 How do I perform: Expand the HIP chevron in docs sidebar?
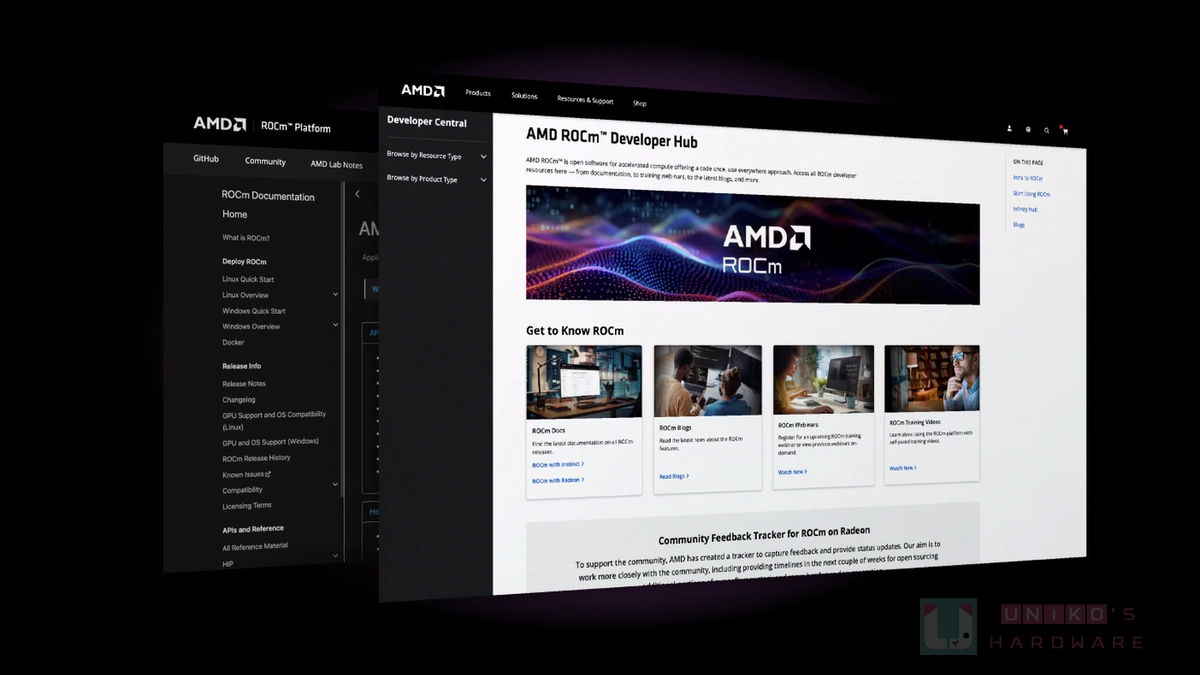point(336,556)
